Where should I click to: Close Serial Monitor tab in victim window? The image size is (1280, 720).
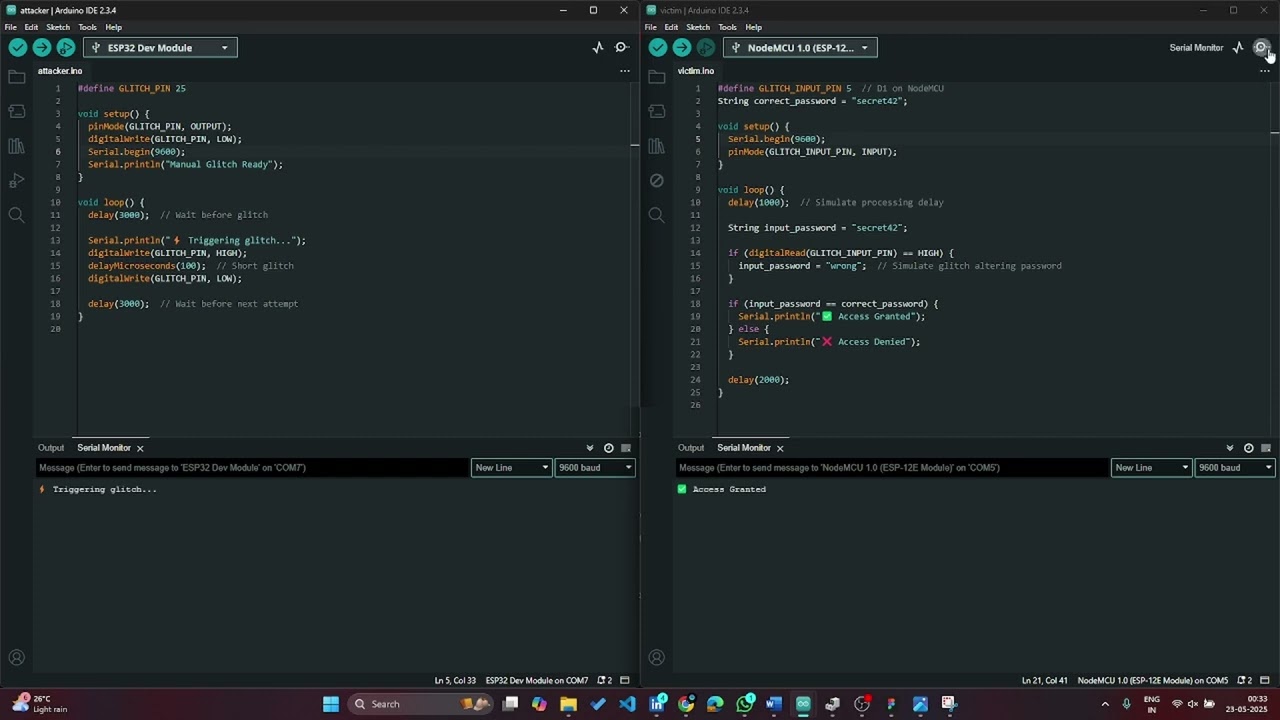point(780,448)
